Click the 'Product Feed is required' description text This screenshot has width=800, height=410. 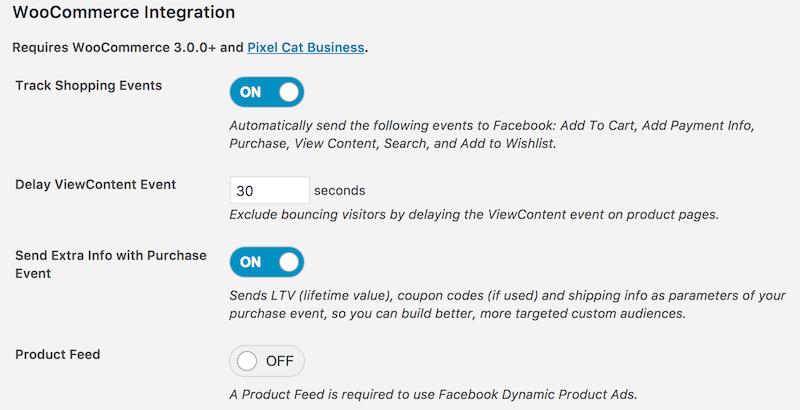(x=433, y=391)
